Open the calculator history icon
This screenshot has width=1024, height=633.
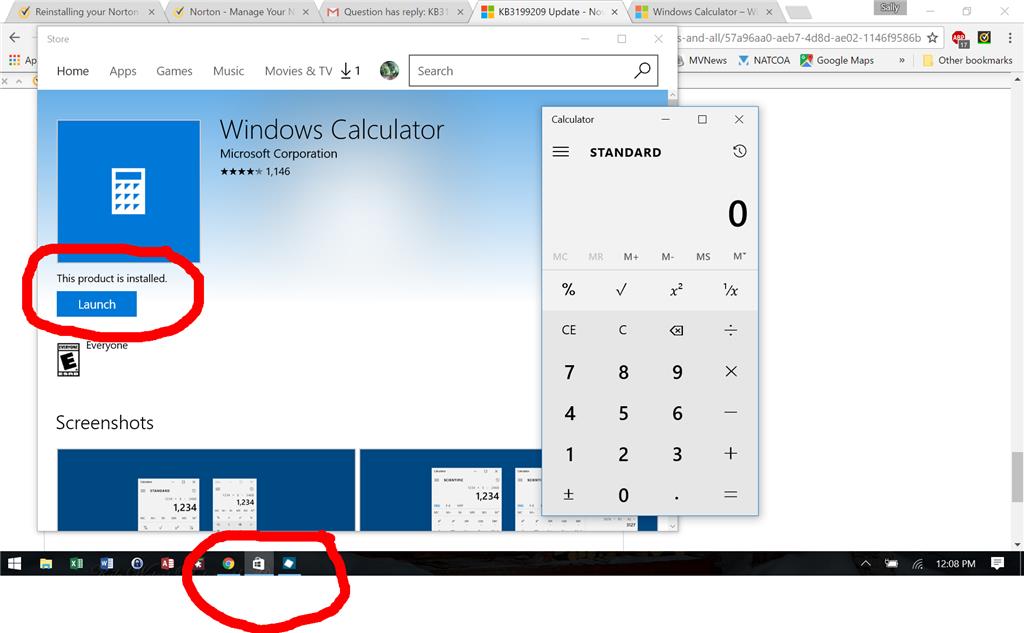coord(739,152)
